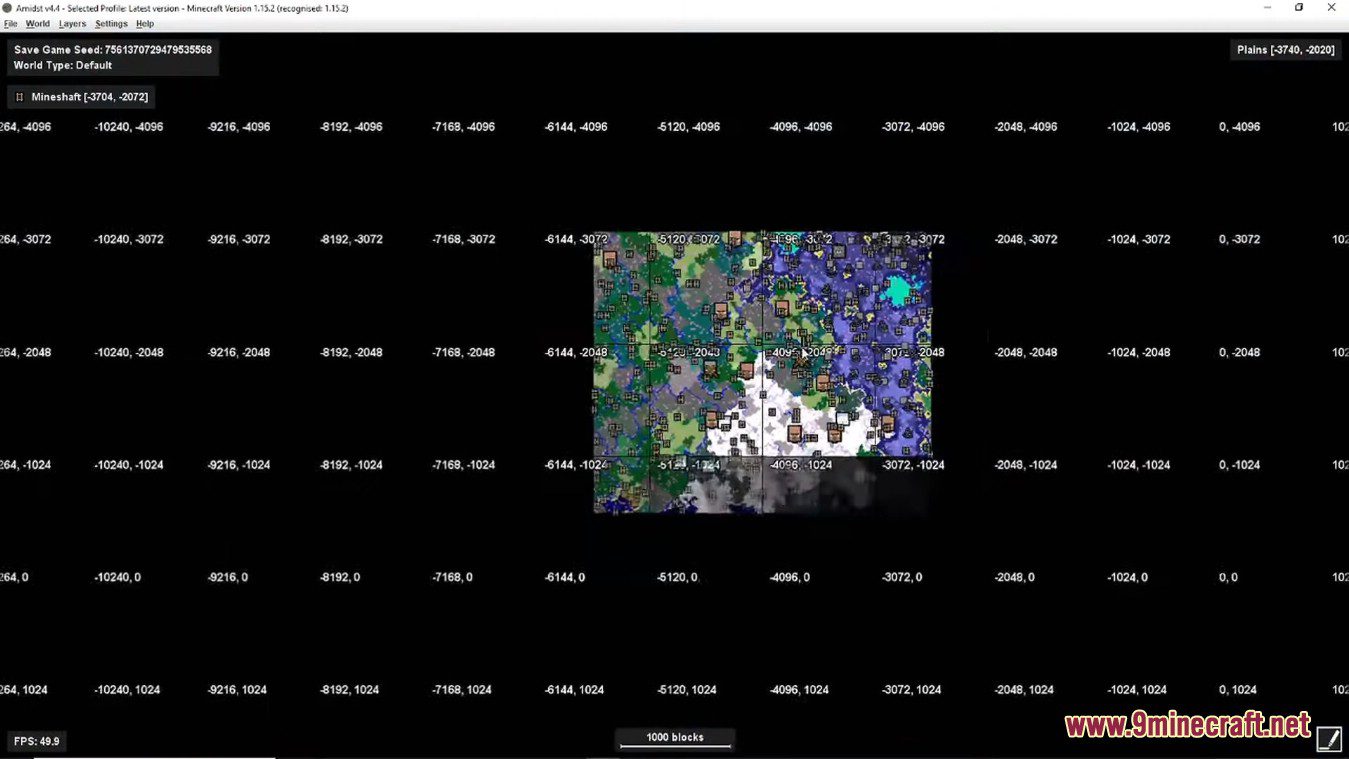Click the 1000 blocks scale bar
This screenshot has width=1349, height=759.
click(675, 738)
